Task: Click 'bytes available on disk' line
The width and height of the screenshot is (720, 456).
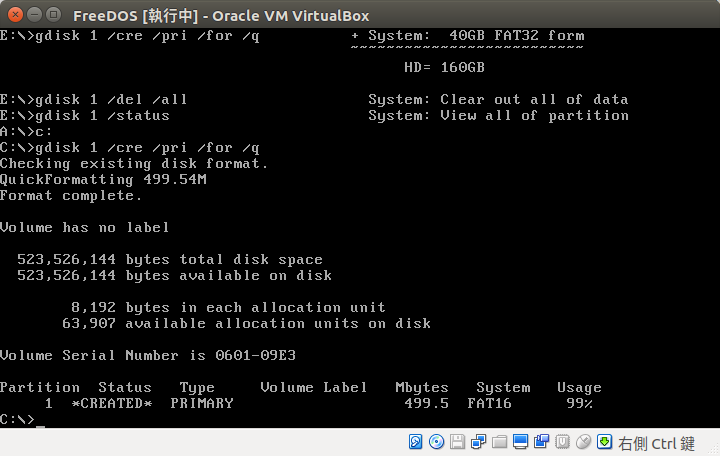Action: 174,276
